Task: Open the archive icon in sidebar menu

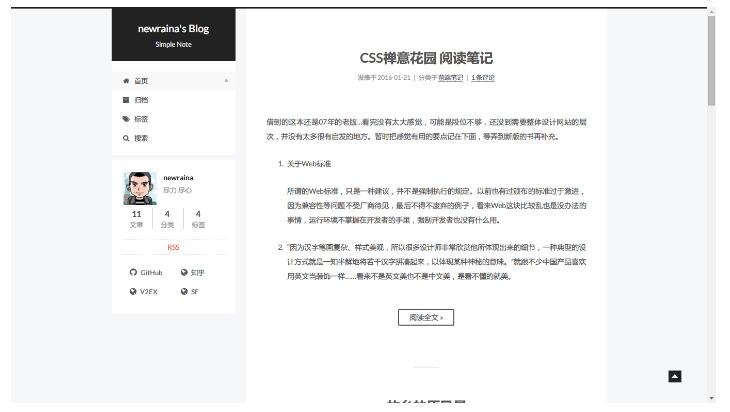Action: (126, 100)
